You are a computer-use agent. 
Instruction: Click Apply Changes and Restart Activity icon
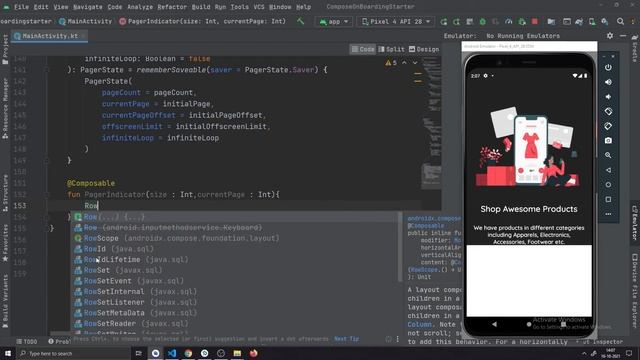click(456, 21)
